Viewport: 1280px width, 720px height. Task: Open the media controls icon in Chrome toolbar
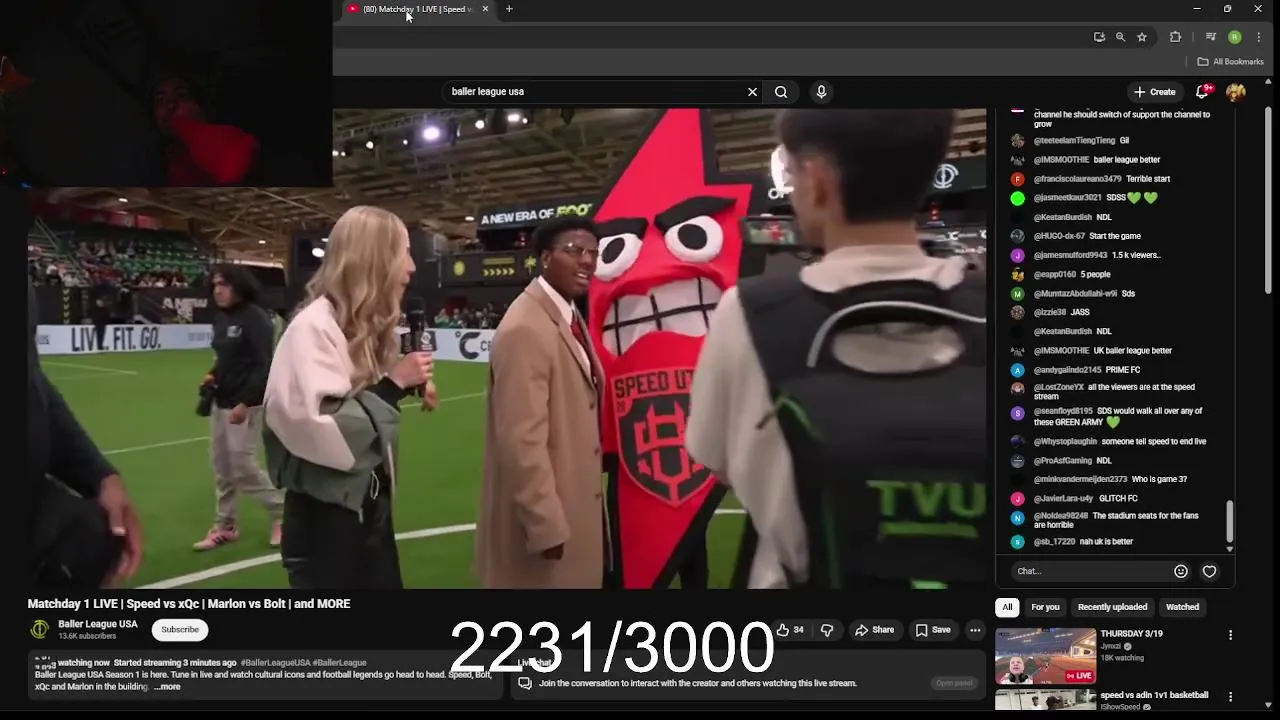[1210, 37]
